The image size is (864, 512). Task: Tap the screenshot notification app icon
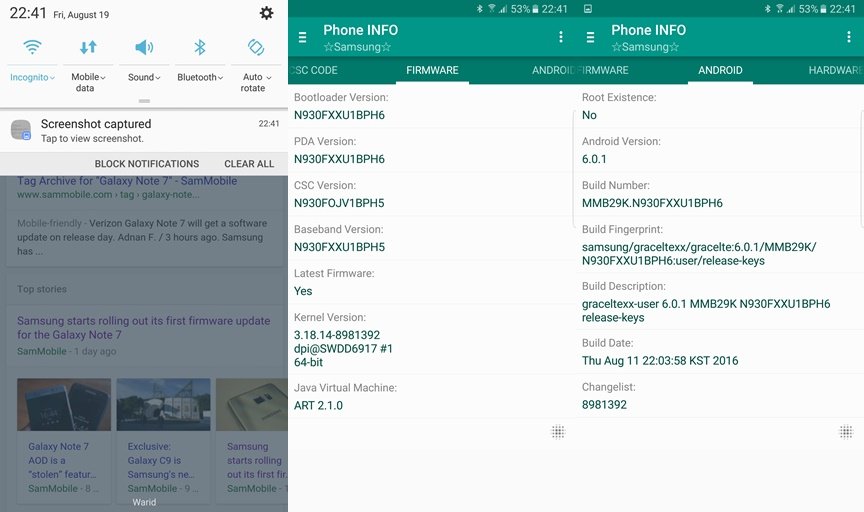21,130
